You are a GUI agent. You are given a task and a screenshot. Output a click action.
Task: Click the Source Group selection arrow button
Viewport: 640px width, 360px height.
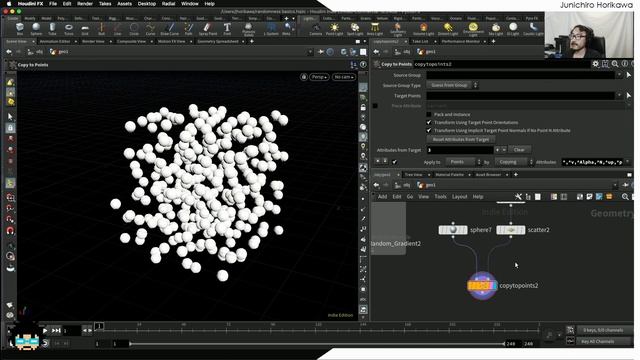pos(629,75)
